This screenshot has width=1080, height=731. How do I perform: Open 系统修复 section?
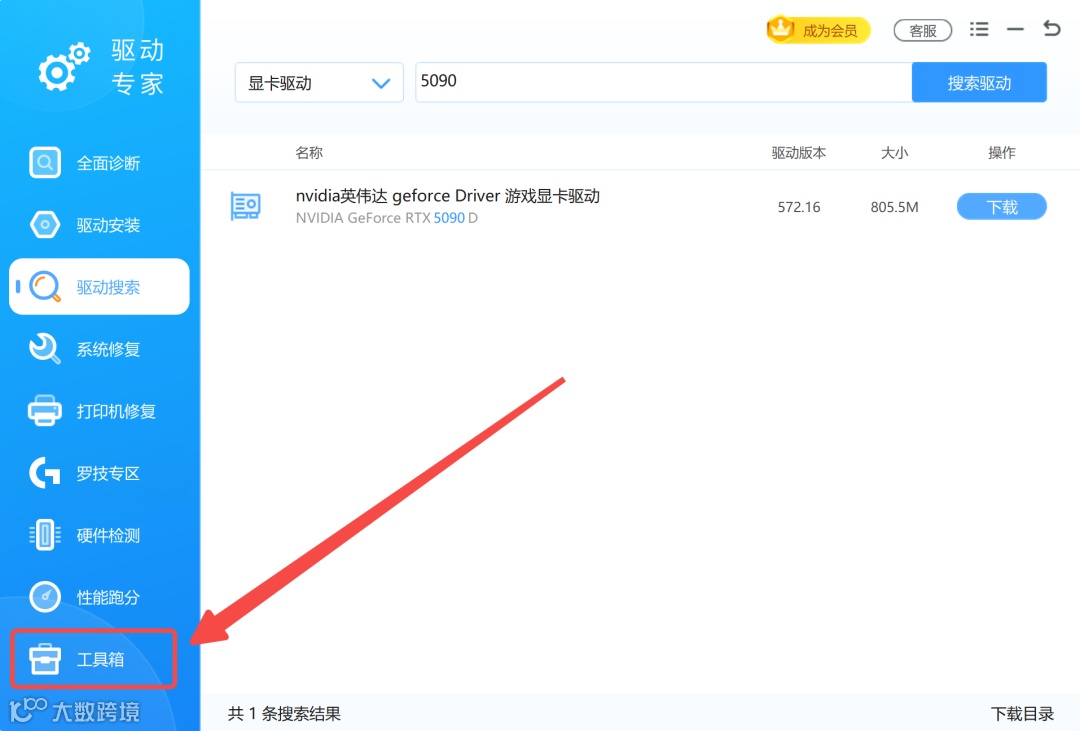click(108, 349)
